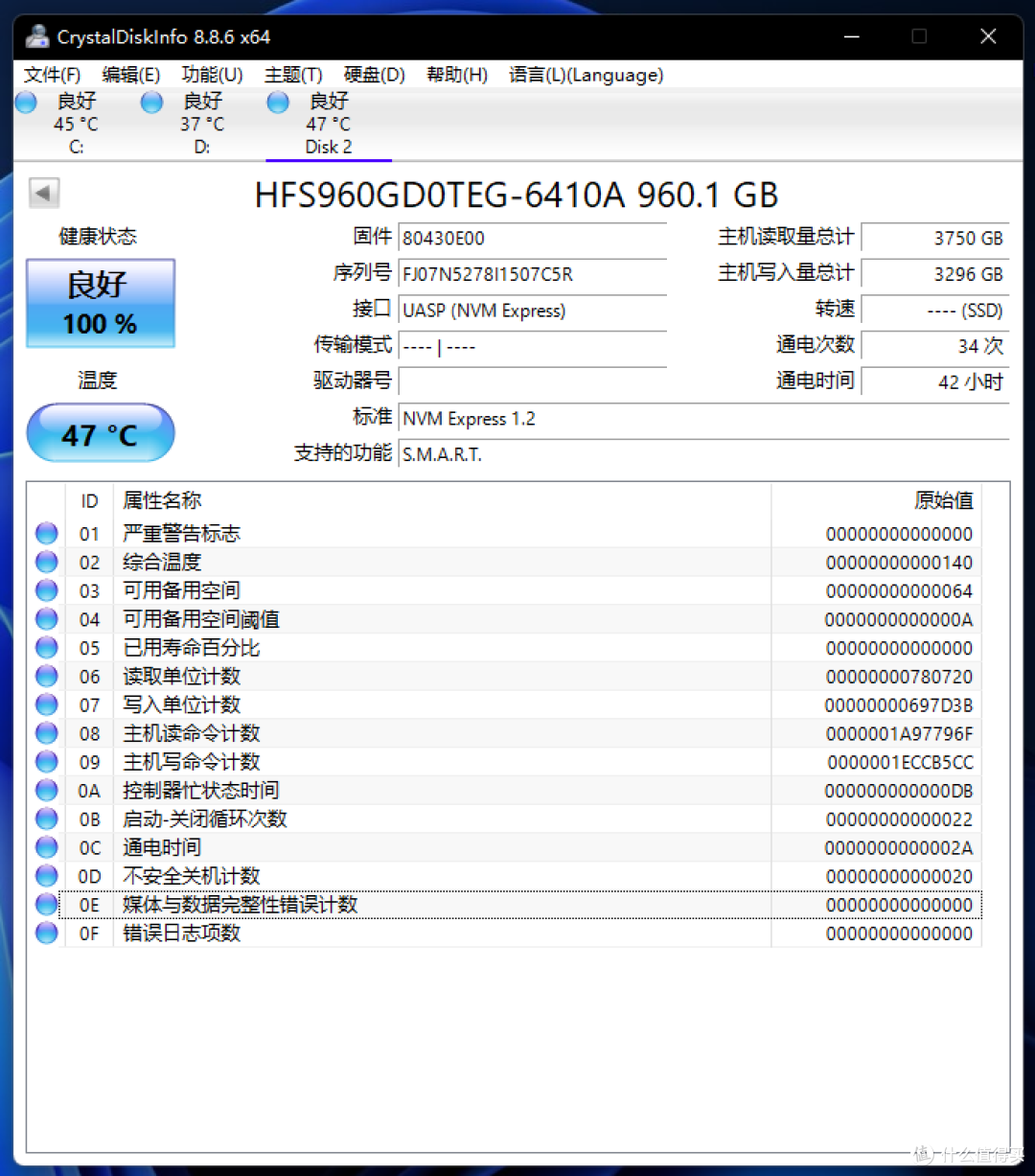Click the blue indicator dot beside 错误日志项数
This screenshot has height=1176, width=1035.
[46, 933]
